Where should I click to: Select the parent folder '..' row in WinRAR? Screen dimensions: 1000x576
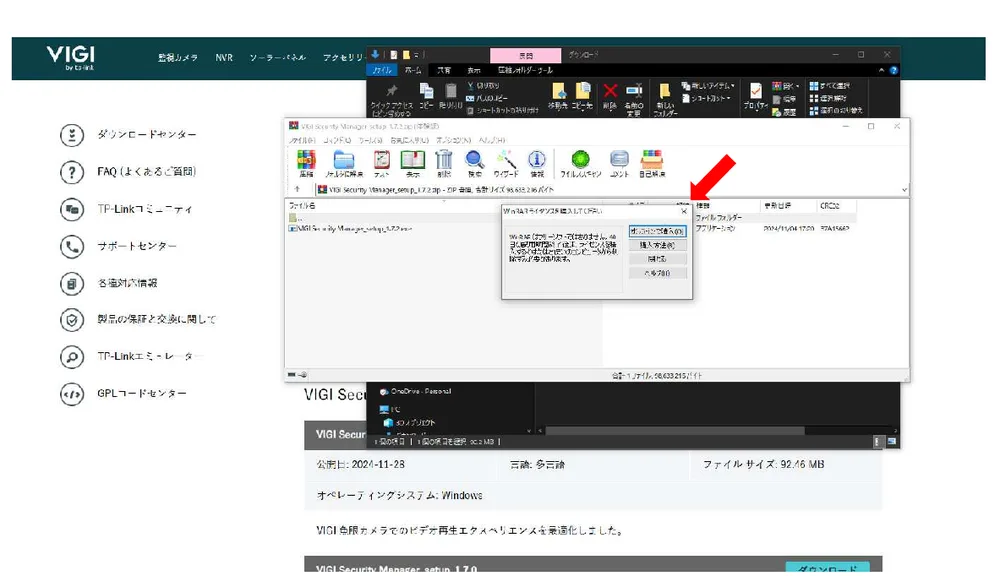click(x=295, y=218)
